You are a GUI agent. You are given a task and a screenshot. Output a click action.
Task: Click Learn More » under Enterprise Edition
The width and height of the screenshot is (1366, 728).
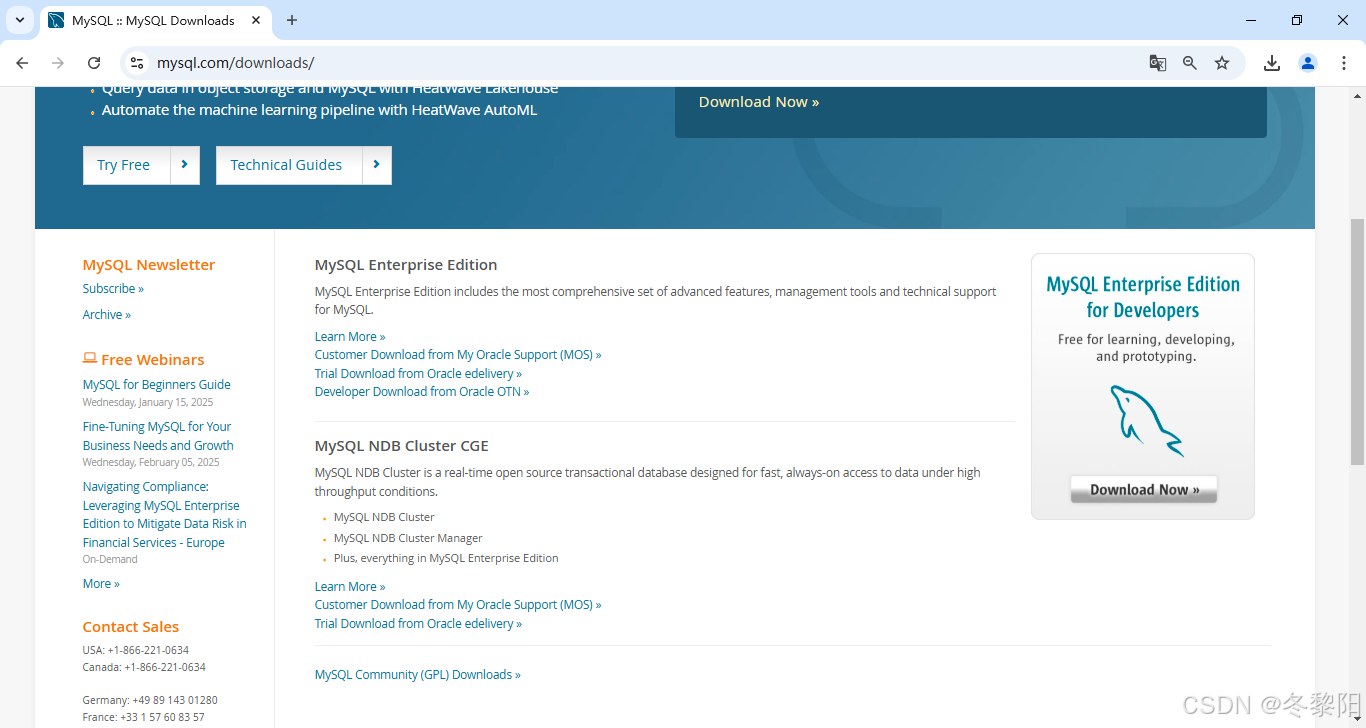350,337
